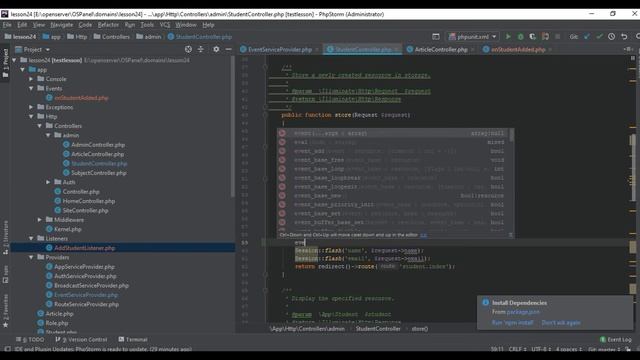Expand the Middleware folder
The height and width of the screenshot is (360, 640).
pos(40,220)
